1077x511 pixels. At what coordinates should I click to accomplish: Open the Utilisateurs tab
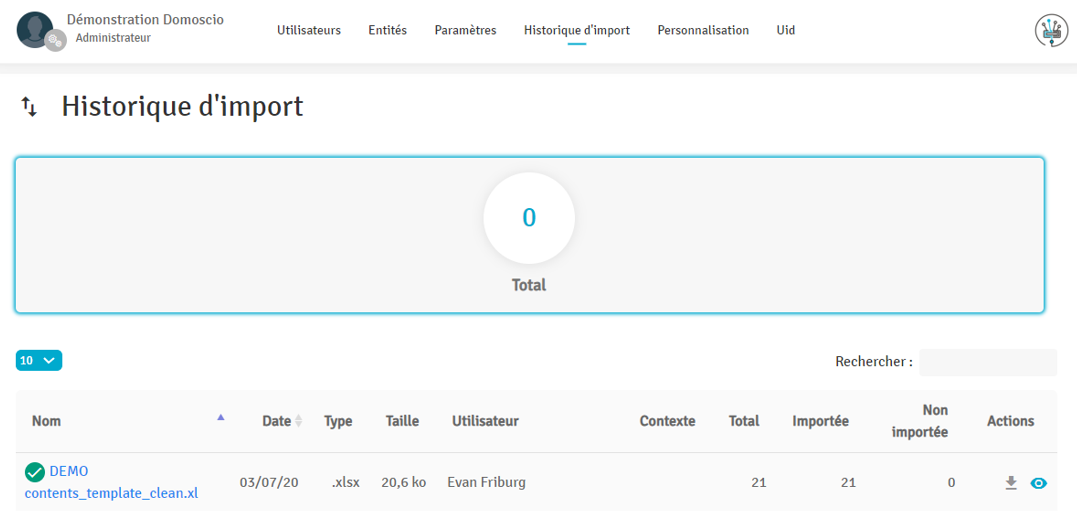point(309,30)
